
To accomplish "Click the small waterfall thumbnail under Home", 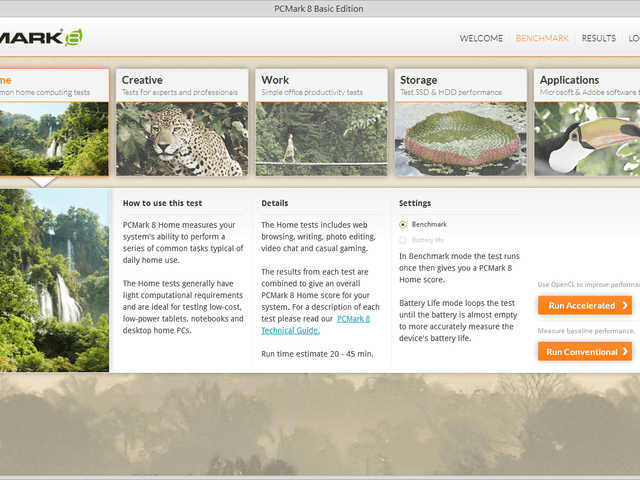I will coord(53,138).
